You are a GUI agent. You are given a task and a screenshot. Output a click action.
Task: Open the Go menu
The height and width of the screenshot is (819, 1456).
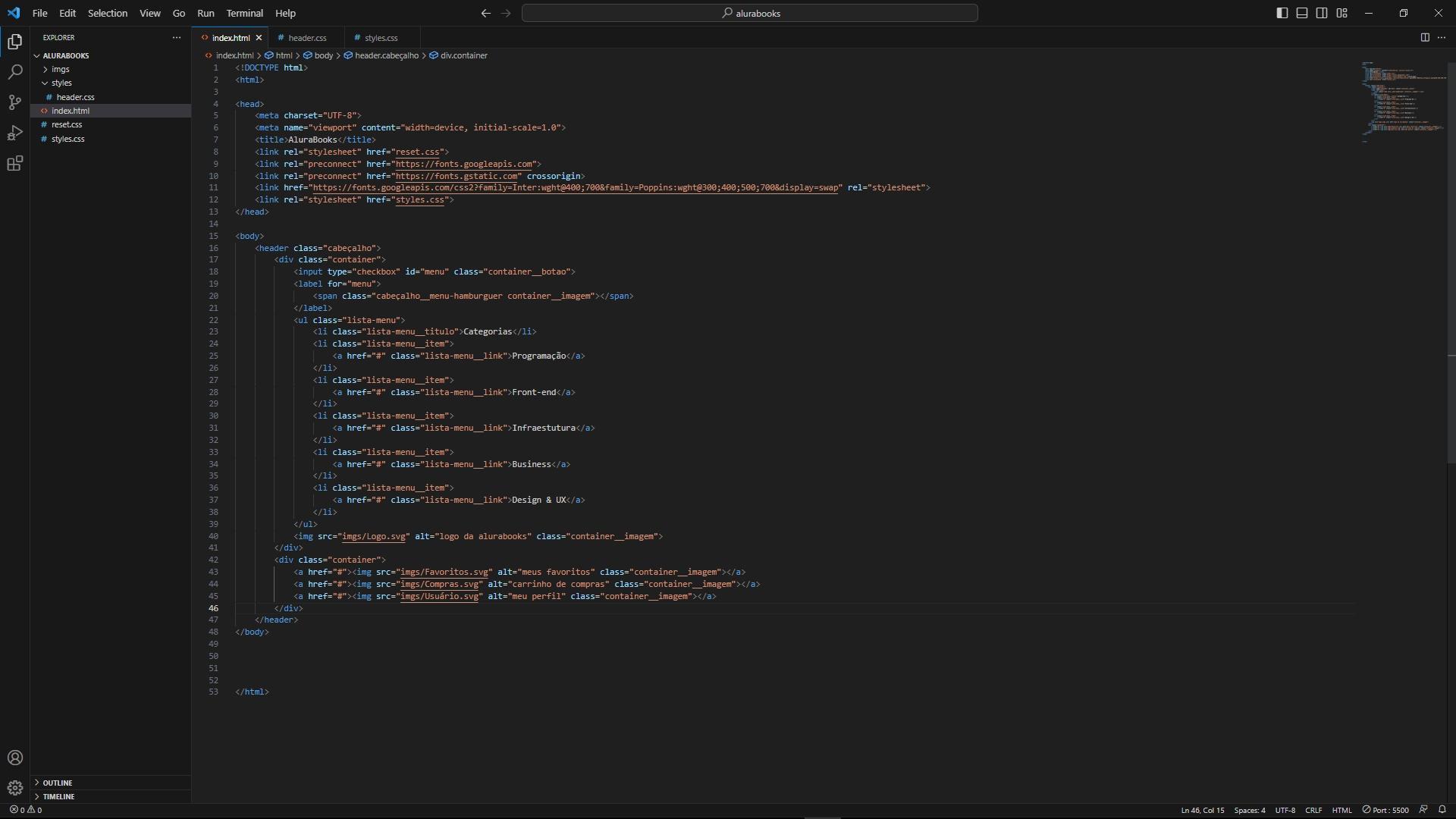coord(179,13)
